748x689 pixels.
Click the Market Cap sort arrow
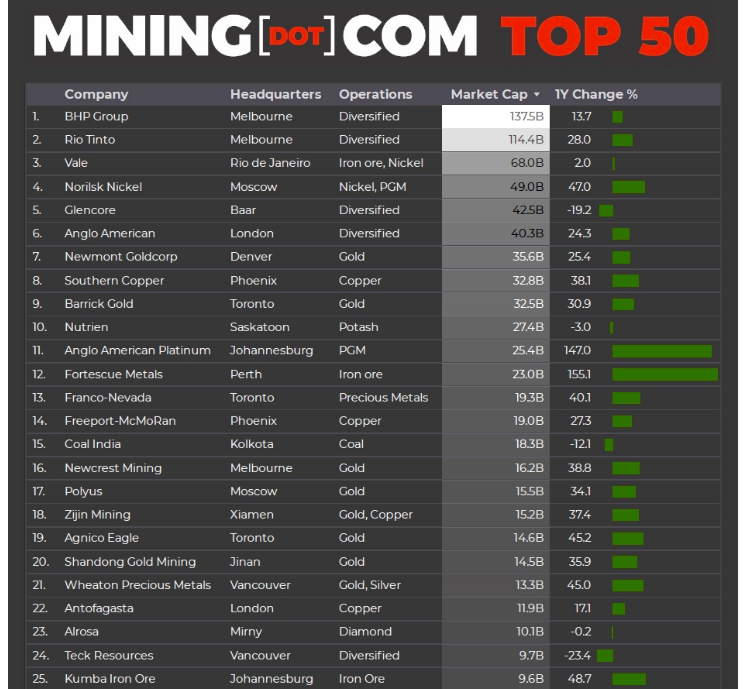[537, 94]
